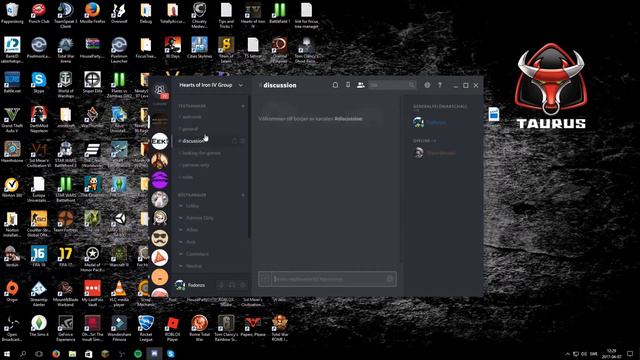The height and width of the screenshot is (360, 640).
Task: Open the GeForce Experience desktop shortcut
Action: pos(65,329)
